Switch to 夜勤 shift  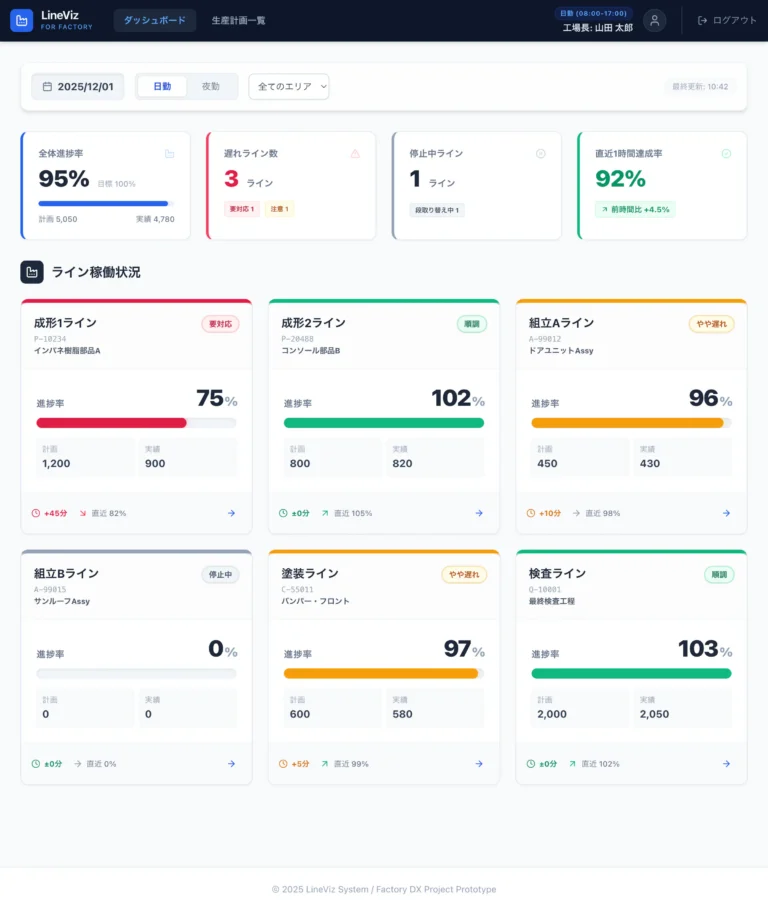tap(211, 87)
